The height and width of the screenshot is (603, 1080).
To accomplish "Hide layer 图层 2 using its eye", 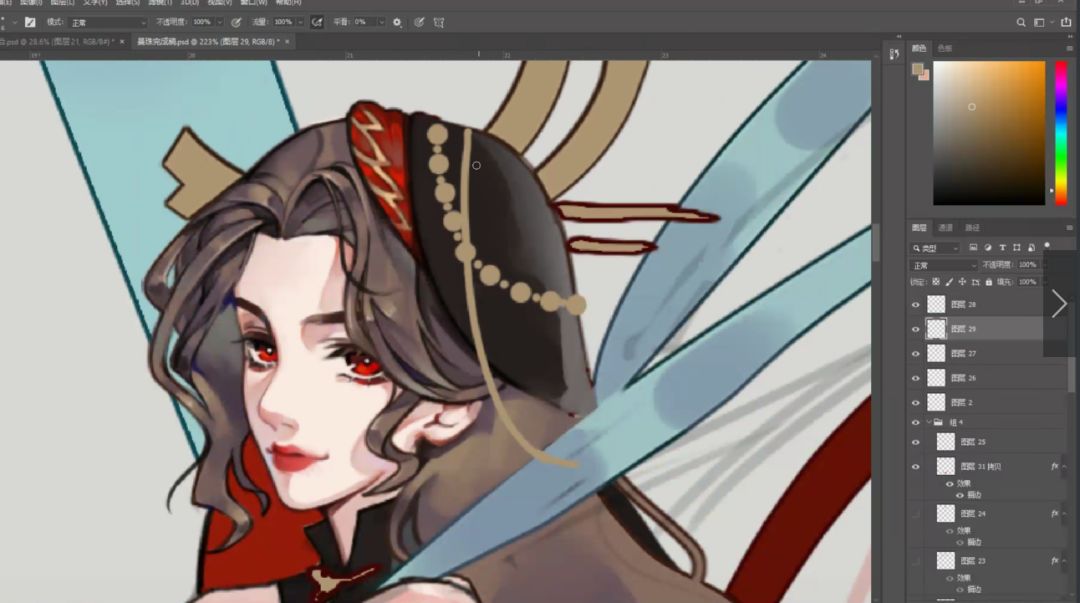I will (x=915, y=402).
